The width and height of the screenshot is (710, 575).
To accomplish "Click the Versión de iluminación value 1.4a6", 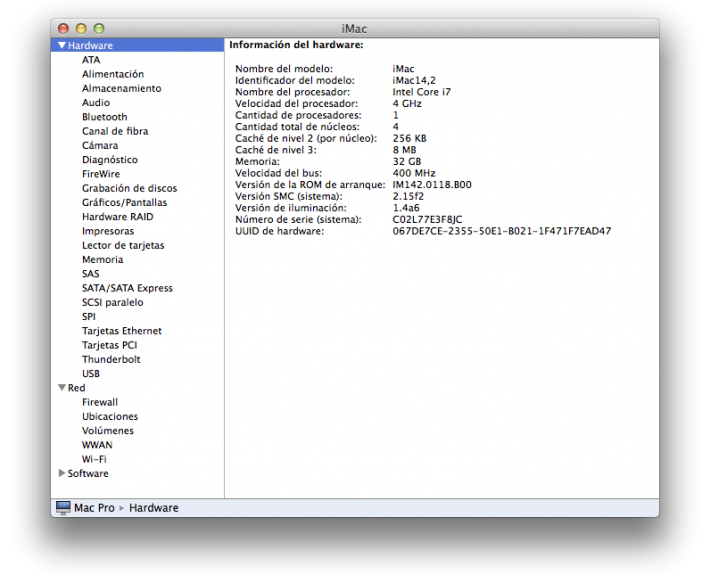I will [406, 208].
